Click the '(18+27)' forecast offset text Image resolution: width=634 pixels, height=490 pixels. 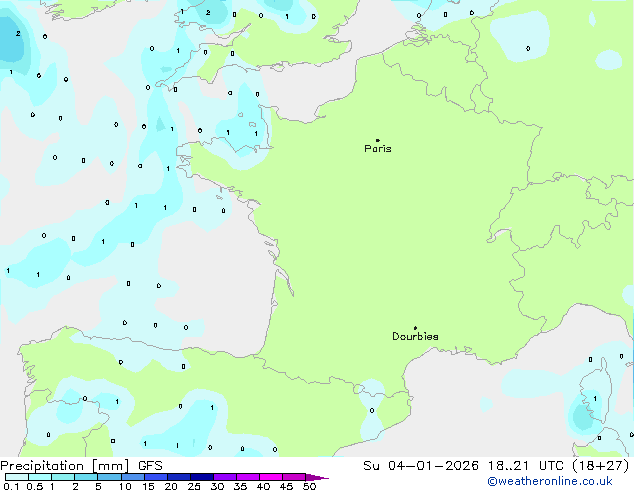click(x=601, y=466)
